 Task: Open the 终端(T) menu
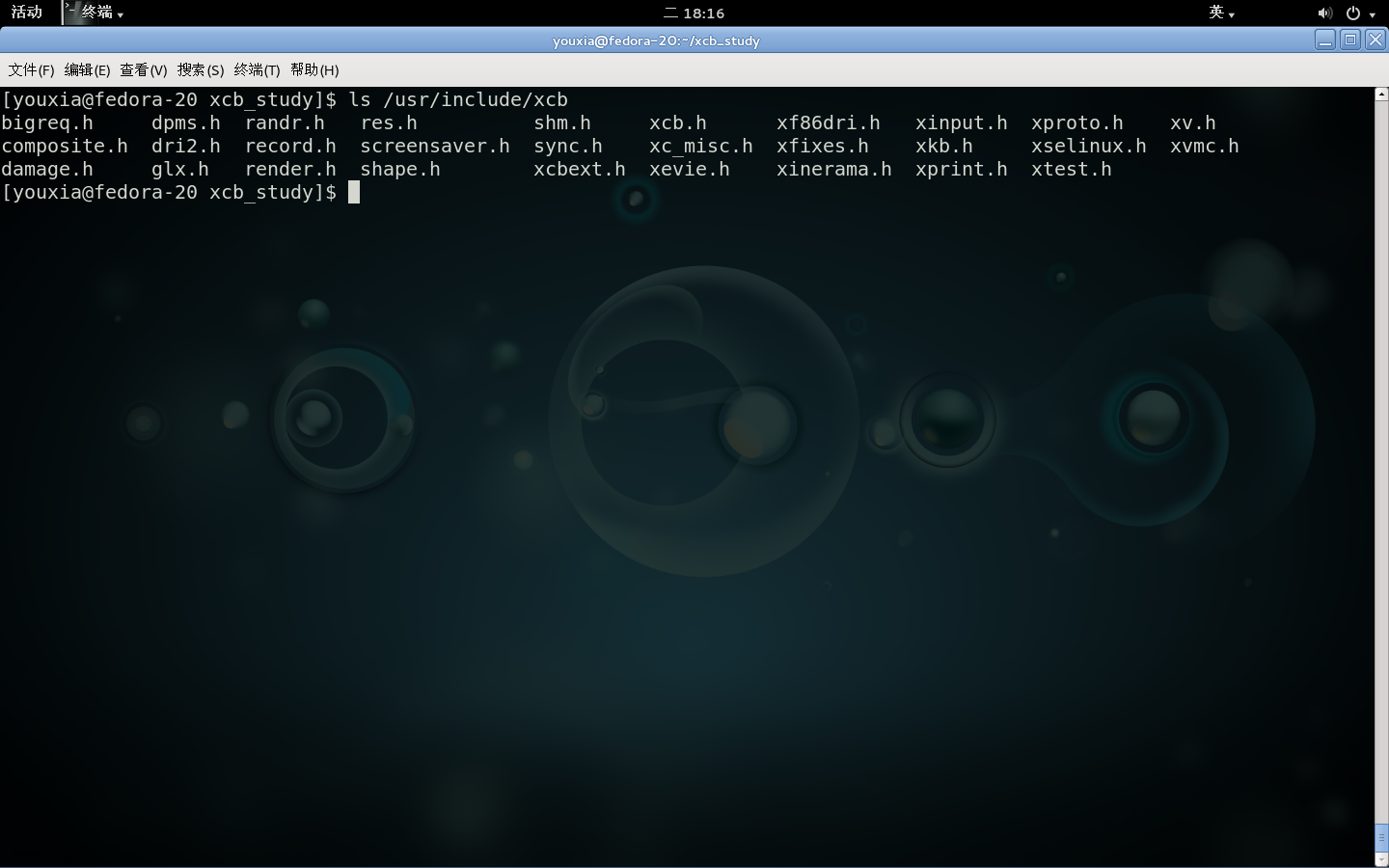[x=256, y=69]
